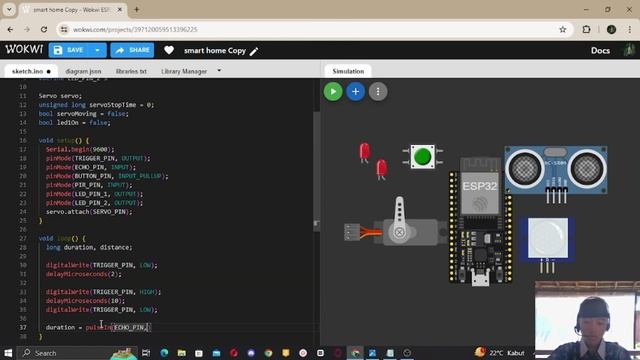Switch to the sketch.ino tab

[x=31, y=71]
